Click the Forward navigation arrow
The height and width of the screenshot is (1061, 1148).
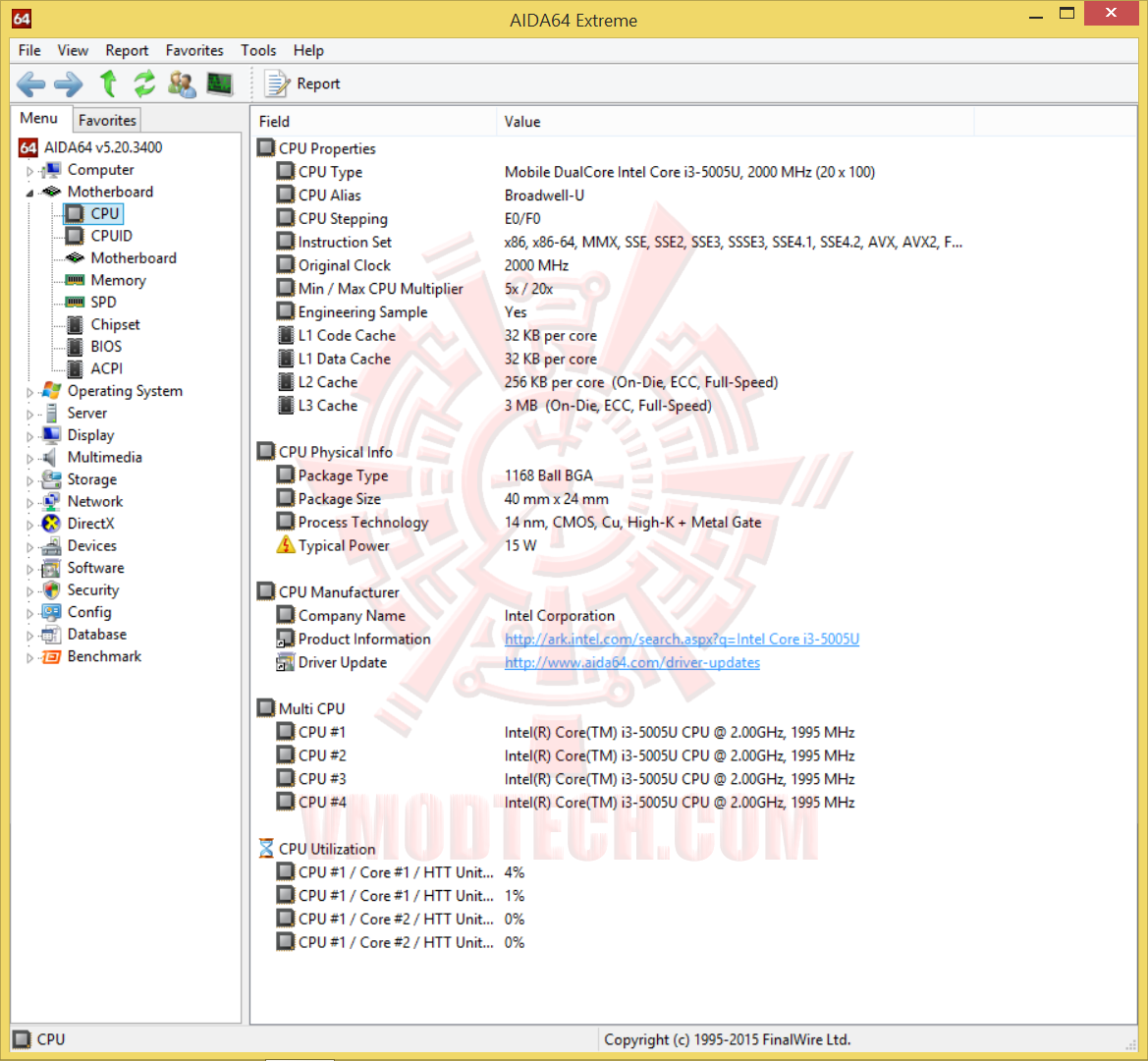coord(69,84)
